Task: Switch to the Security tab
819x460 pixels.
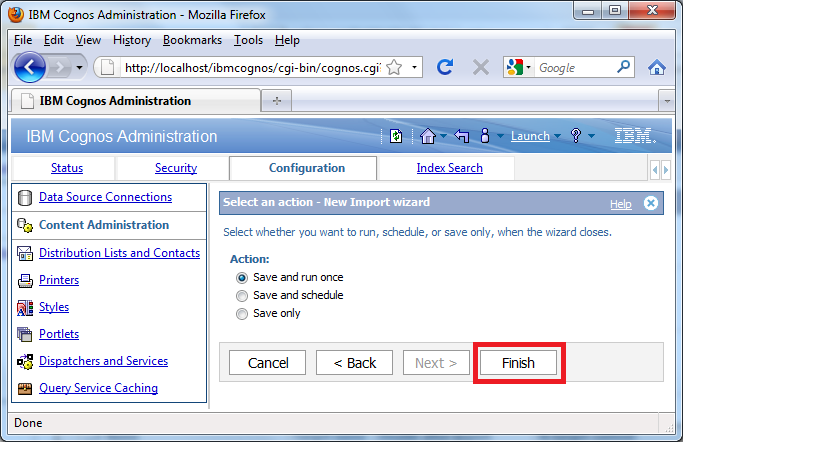Action: (x=176, y=168)
